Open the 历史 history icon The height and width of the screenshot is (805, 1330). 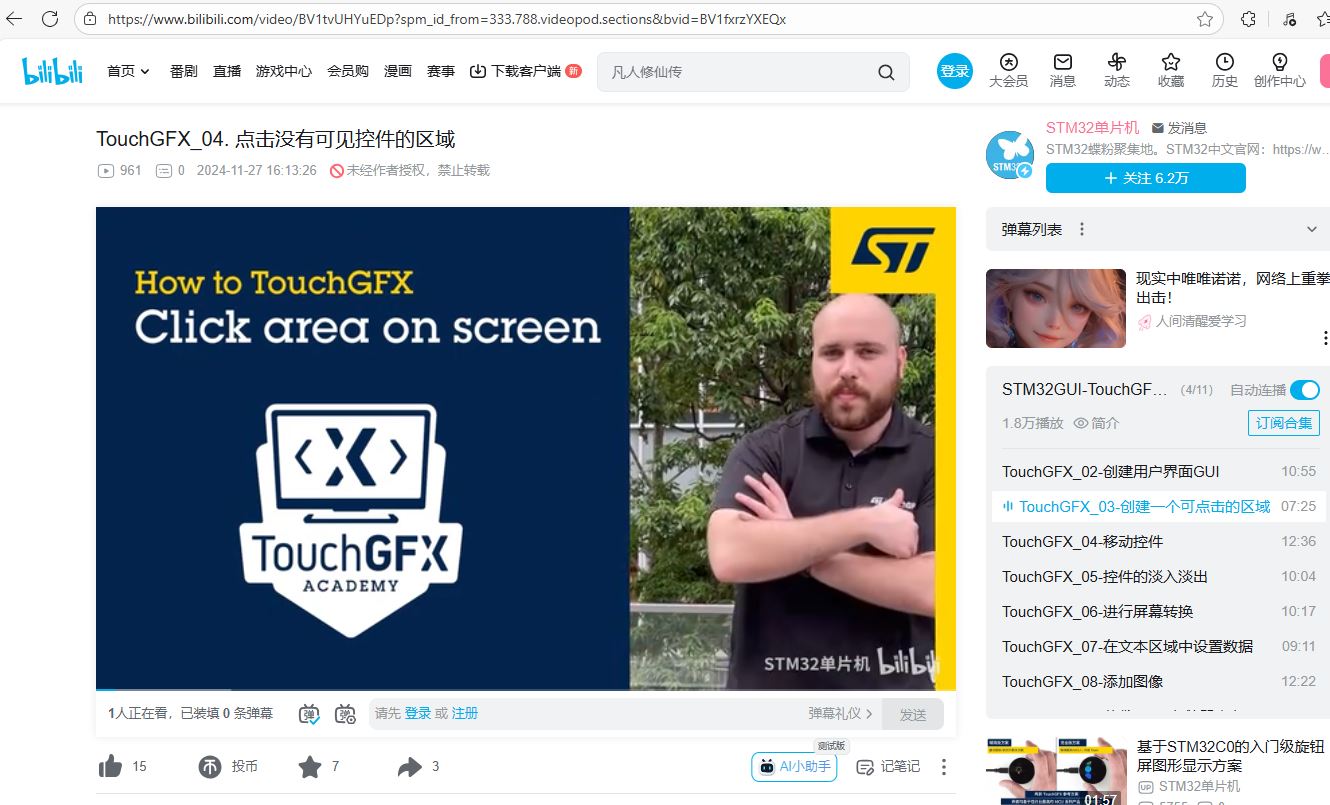pos(1225,62)
